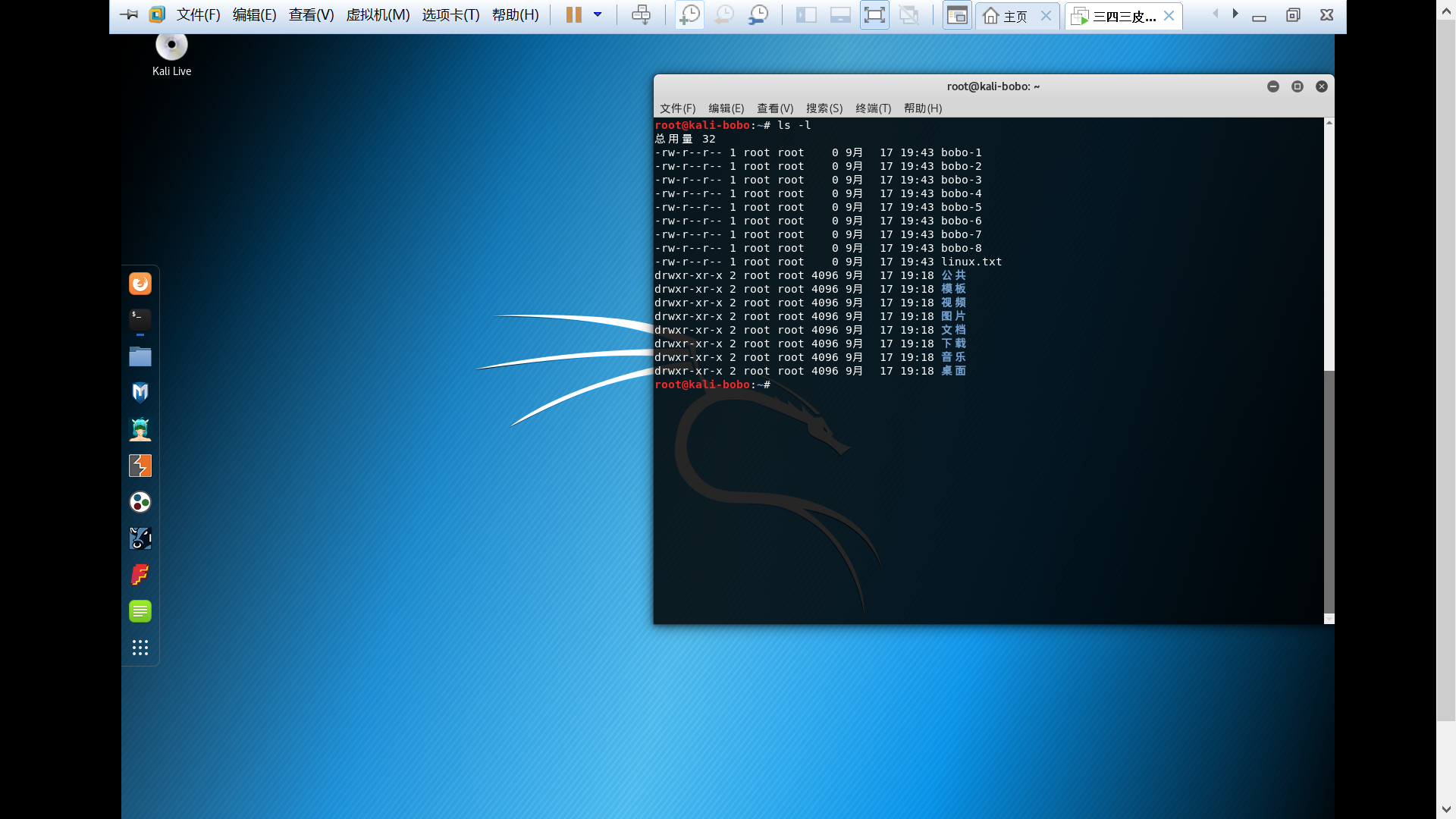Launch Firefox from the Kali dock
The image size is (1456, 819).
pos(140,284)
